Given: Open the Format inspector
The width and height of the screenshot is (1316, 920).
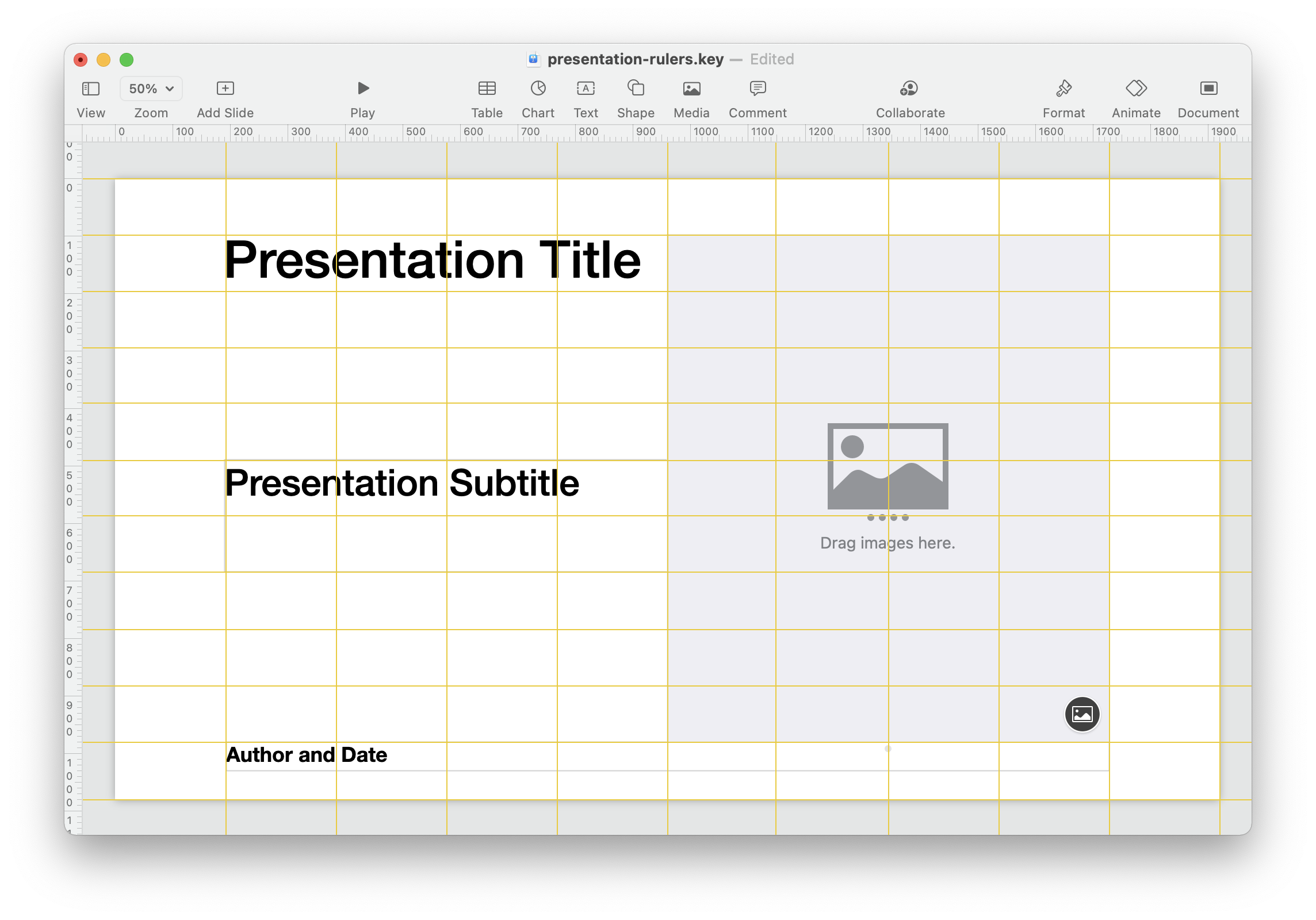Looking at the screenshot, I should coord(1063,89).
